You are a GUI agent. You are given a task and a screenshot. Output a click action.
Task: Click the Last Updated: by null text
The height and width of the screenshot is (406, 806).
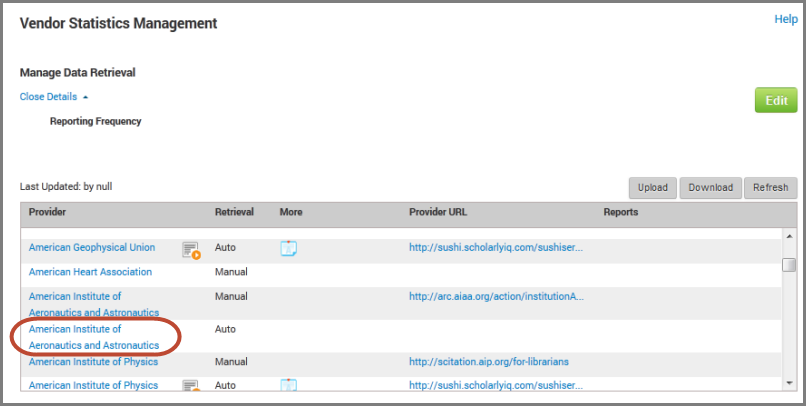point(66,187)
